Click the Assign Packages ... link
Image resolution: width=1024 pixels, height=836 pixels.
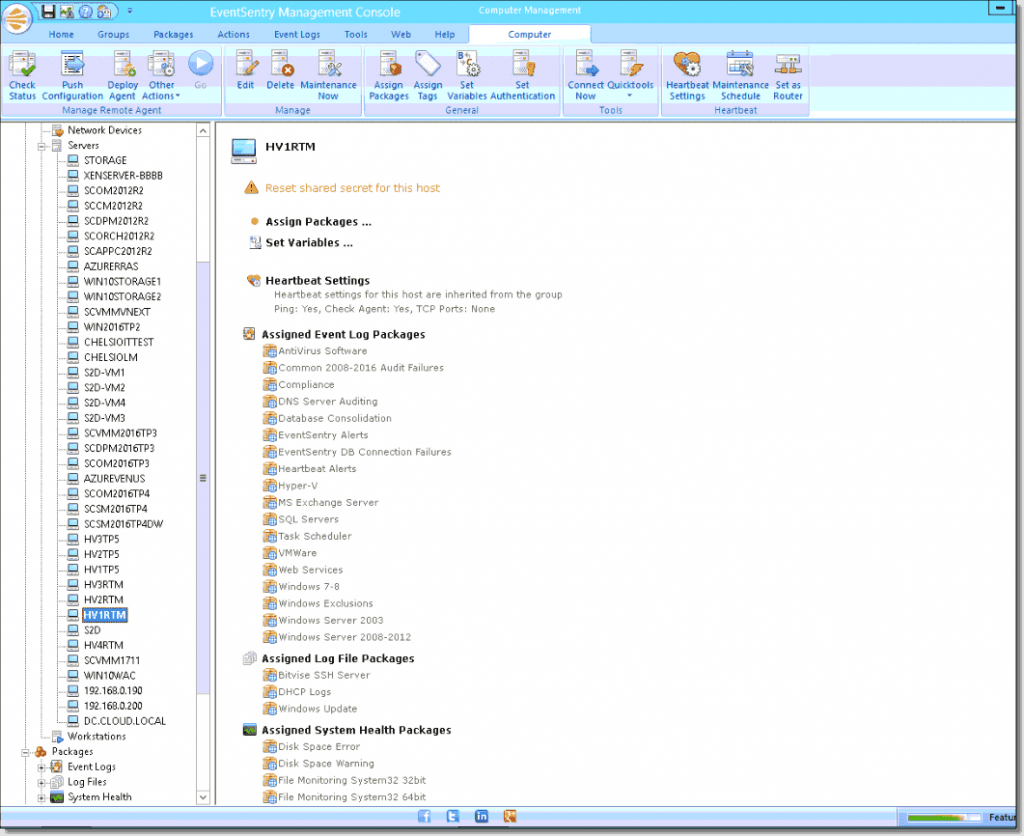coord(318,222)
